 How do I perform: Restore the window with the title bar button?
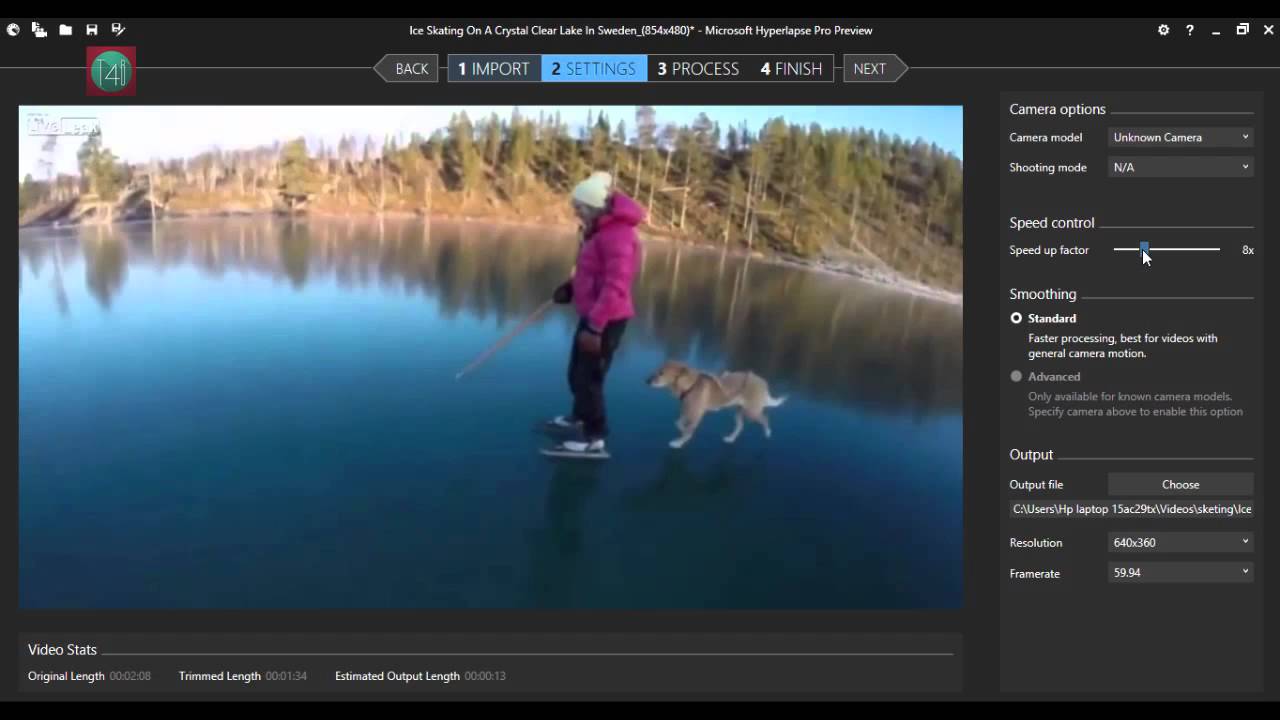click(1242, 30)
